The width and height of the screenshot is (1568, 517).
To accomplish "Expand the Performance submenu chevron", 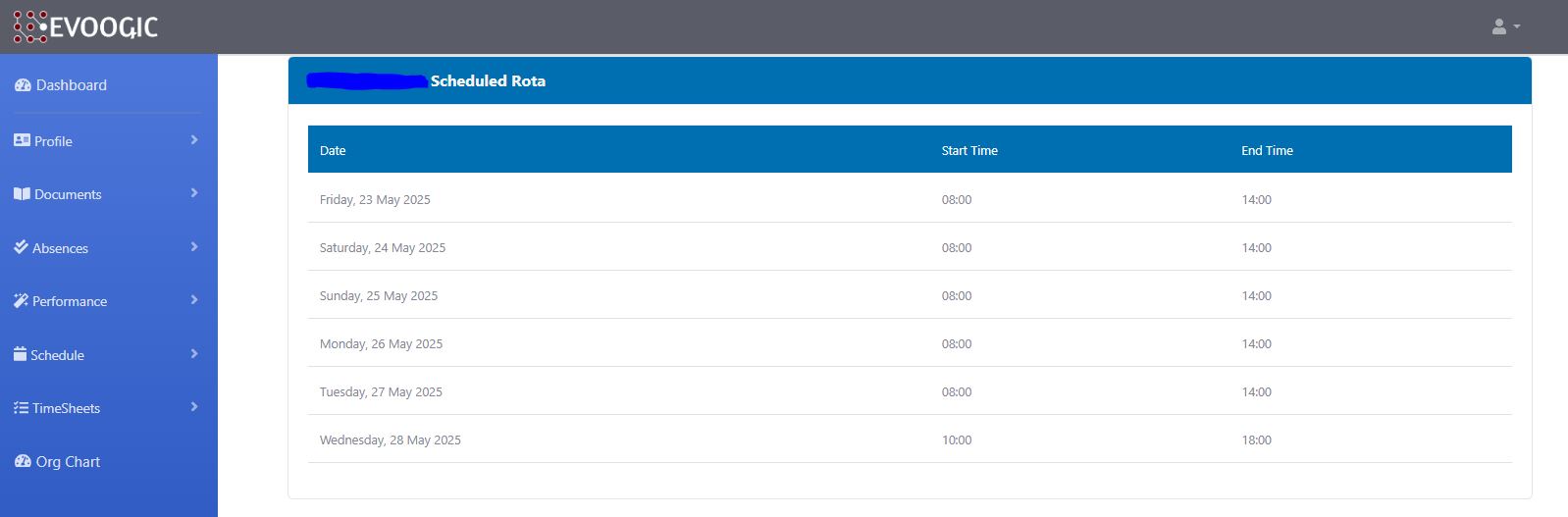I will coord(194,300).
